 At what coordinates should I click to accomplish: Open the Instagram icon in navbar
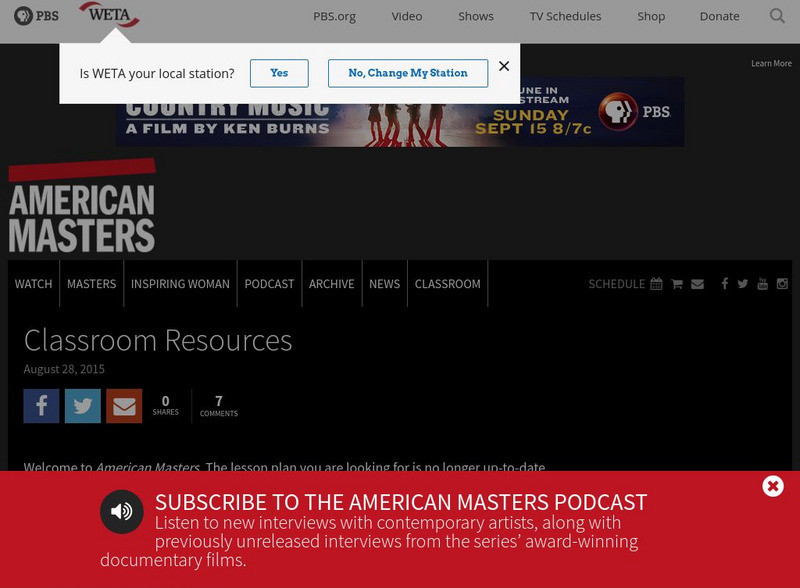point(782,284)
